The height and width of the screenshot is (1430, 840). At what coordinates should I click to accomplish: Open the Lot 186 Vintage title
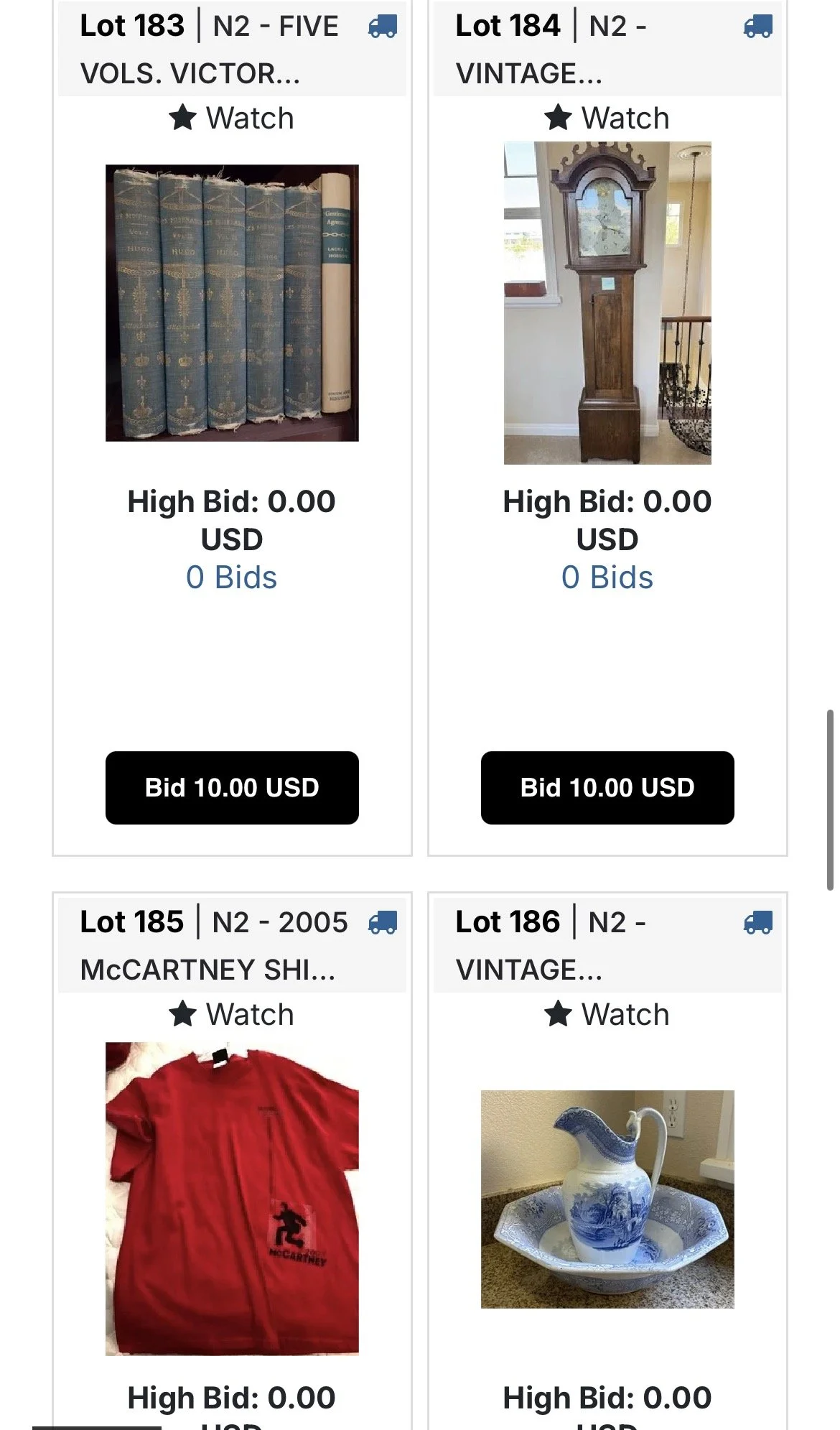pyautogui.click(x=551, y=945)
